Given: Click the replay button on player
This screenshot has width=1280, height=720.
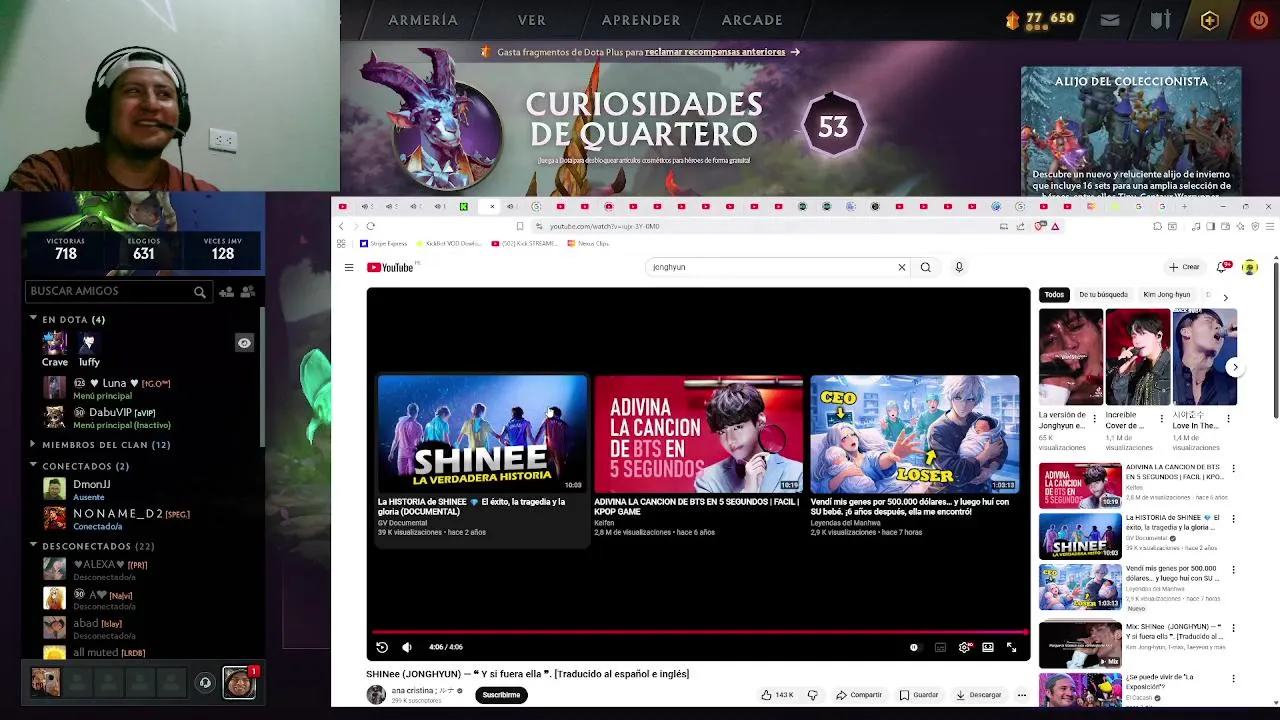Looking at the screenshot, I should 382,647.
